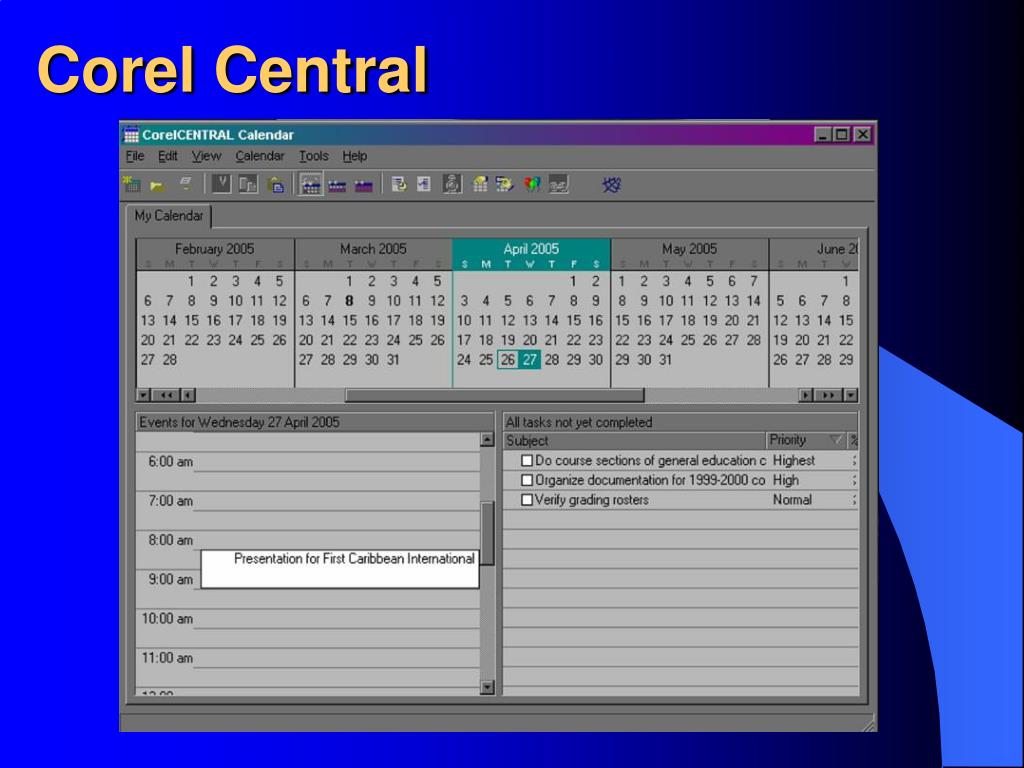Click the alarm clock toolbar icon

pos(452,185)
